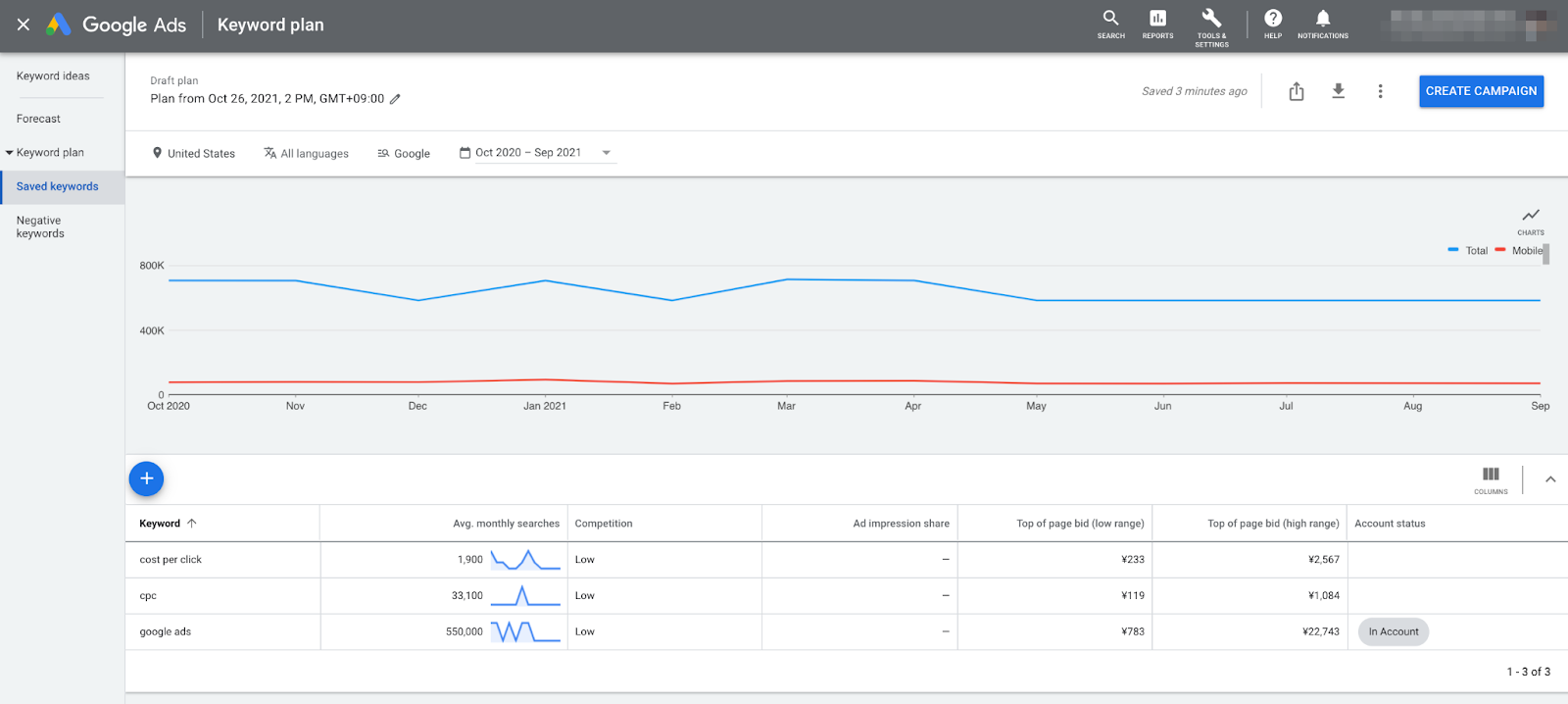This screenshot has width=1568, height=704.
Task: Select the 'cpc' keyword row
Action: [x=847, y=596]
